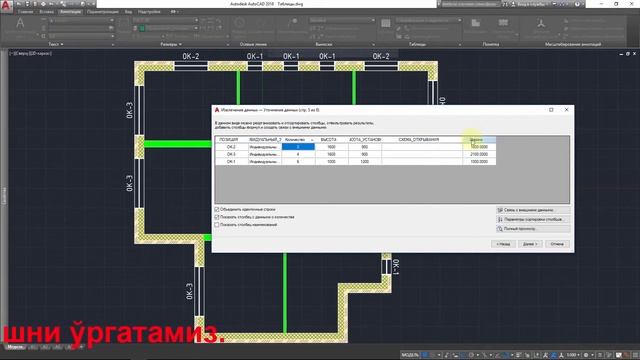Select quantity cell 4 in ОК-3 row
The width and height of the screenshot is (640, 360).
[298, 154]
